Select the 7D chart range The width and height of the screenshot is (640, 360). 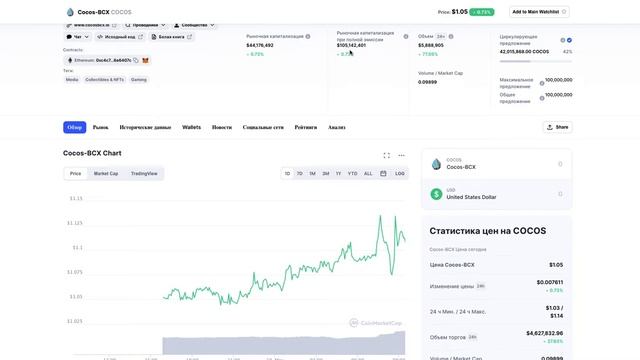coord(300,173)
